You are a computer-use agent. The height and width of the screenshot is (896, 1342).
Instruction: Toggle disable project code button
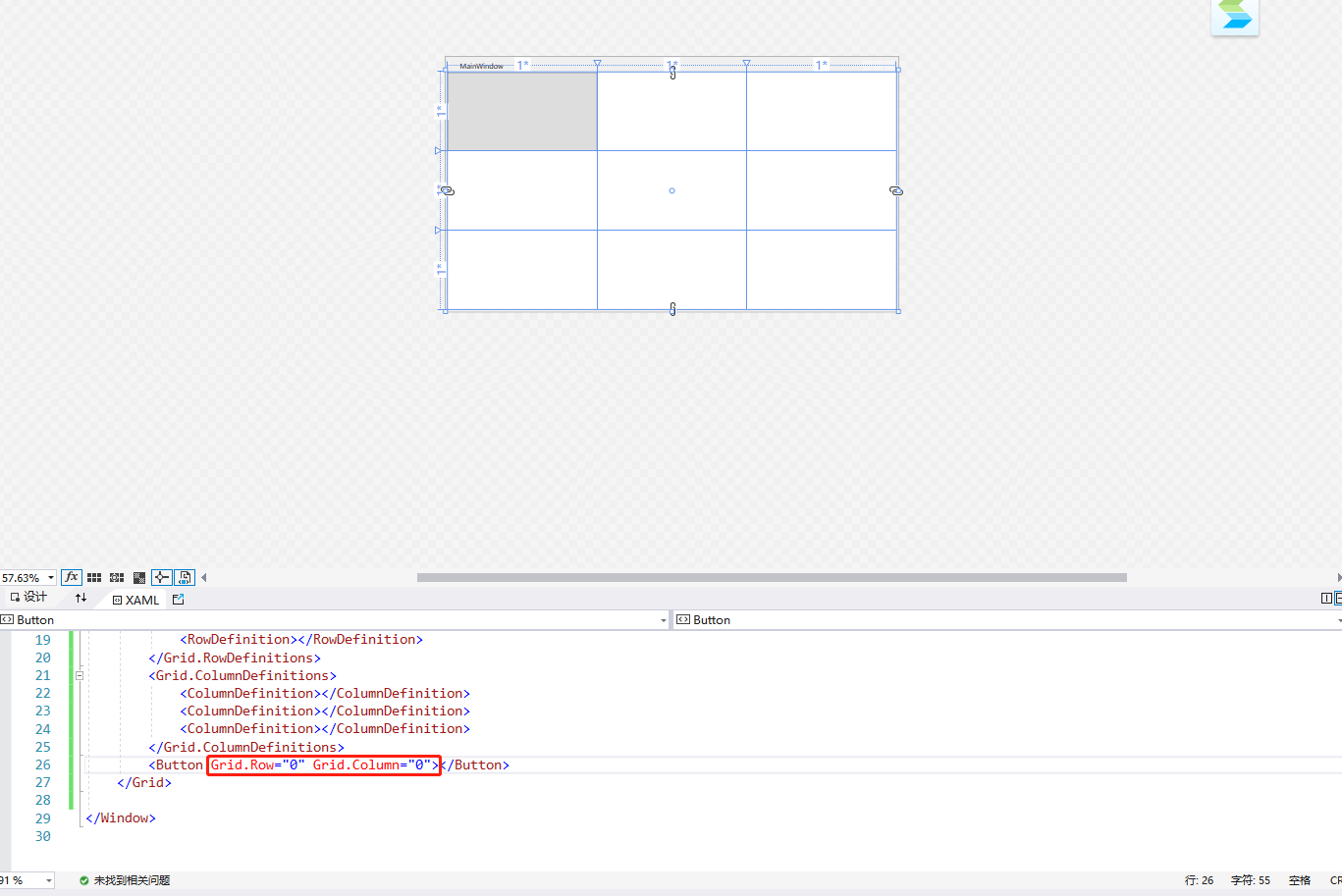185,578
